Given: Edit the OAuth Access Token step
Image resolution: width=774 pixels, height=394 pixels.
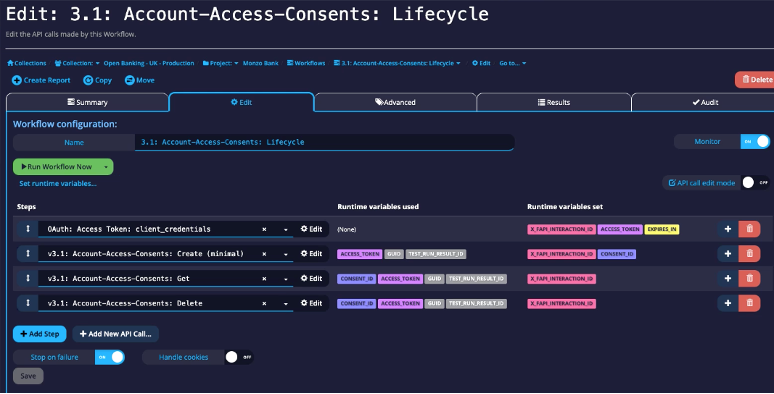Looking at the screenshot, I should (311, 229).
